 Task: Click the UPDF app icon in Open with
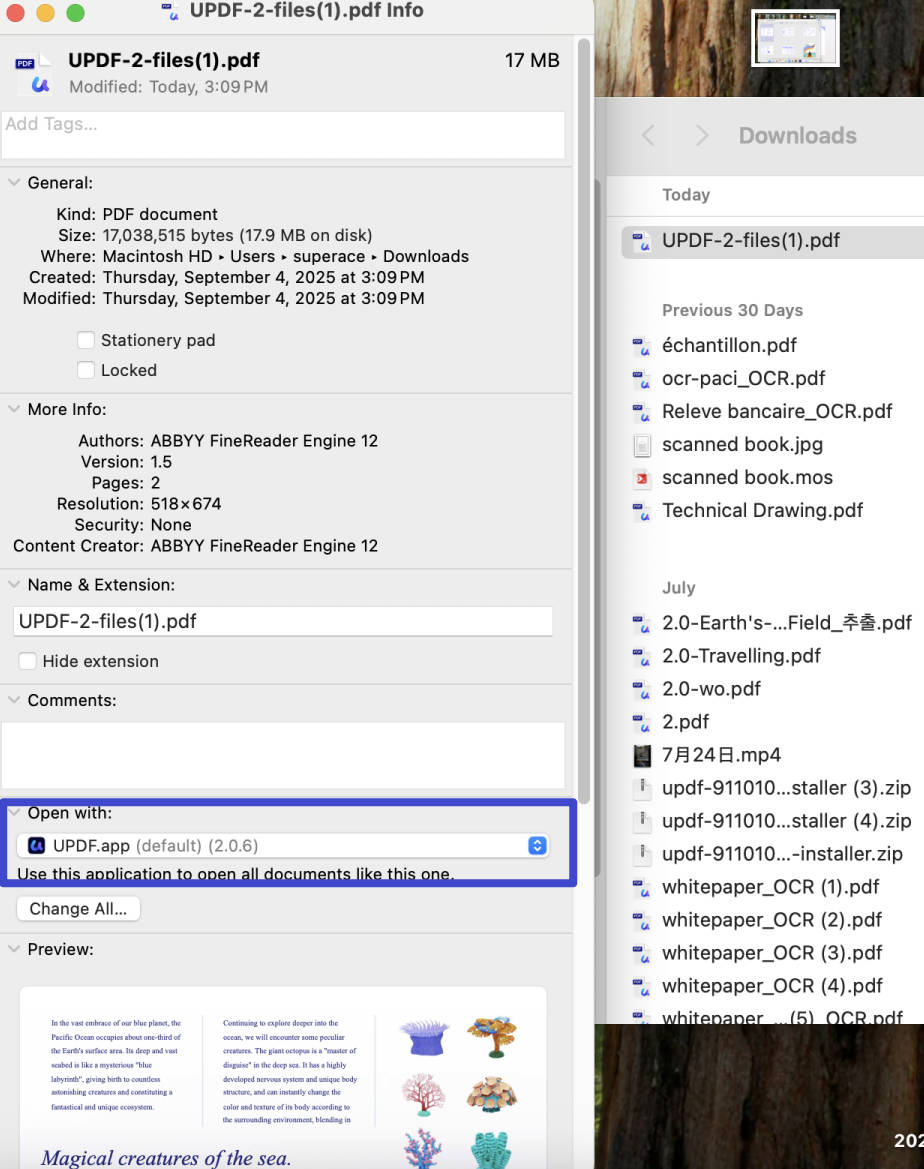point(36,845)
